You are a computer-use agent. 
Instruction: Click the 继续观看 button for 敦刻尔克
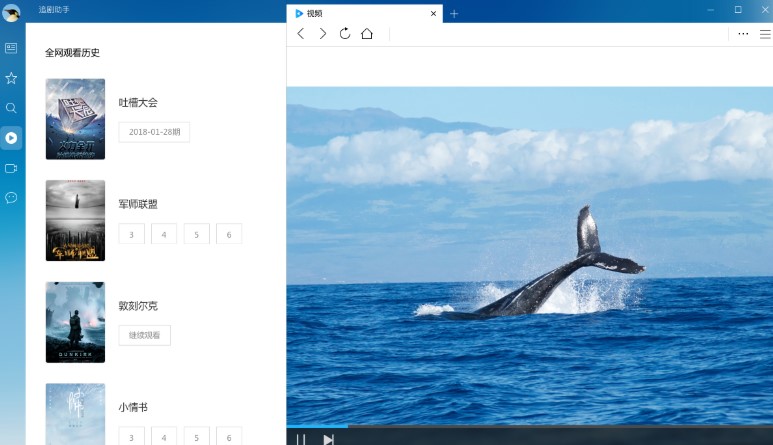coord(144,335)
